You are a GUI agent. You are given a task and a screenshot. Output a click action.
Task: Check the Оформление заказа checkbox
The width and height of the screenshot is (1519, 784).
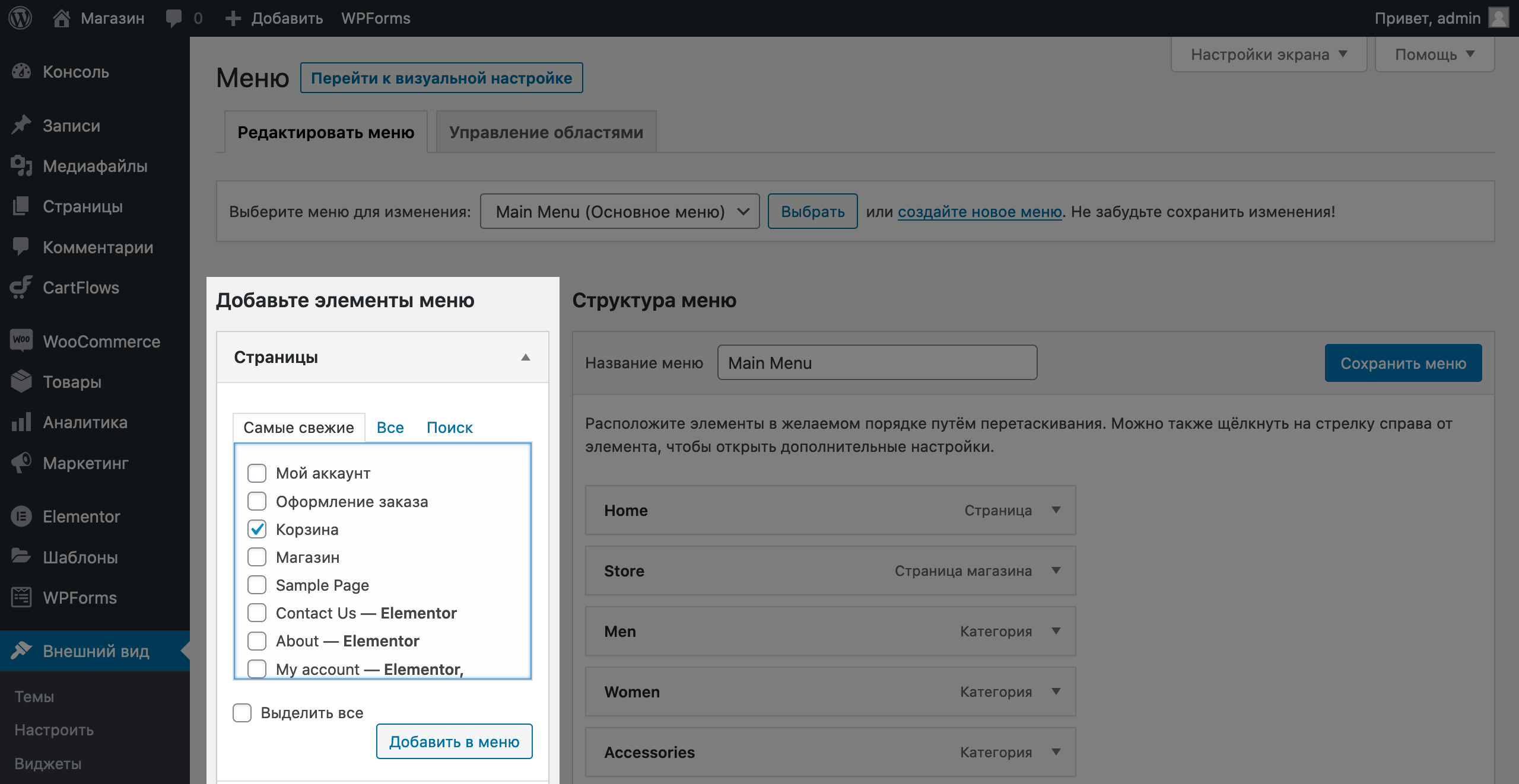(x=257, y=501)
